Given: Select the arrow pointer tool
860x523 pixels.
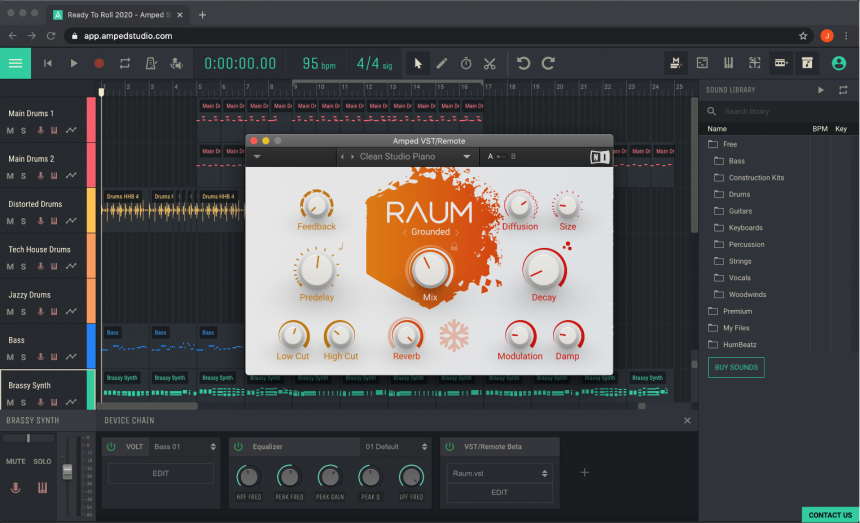Looking at the screenshot, I should coord(418,64).
